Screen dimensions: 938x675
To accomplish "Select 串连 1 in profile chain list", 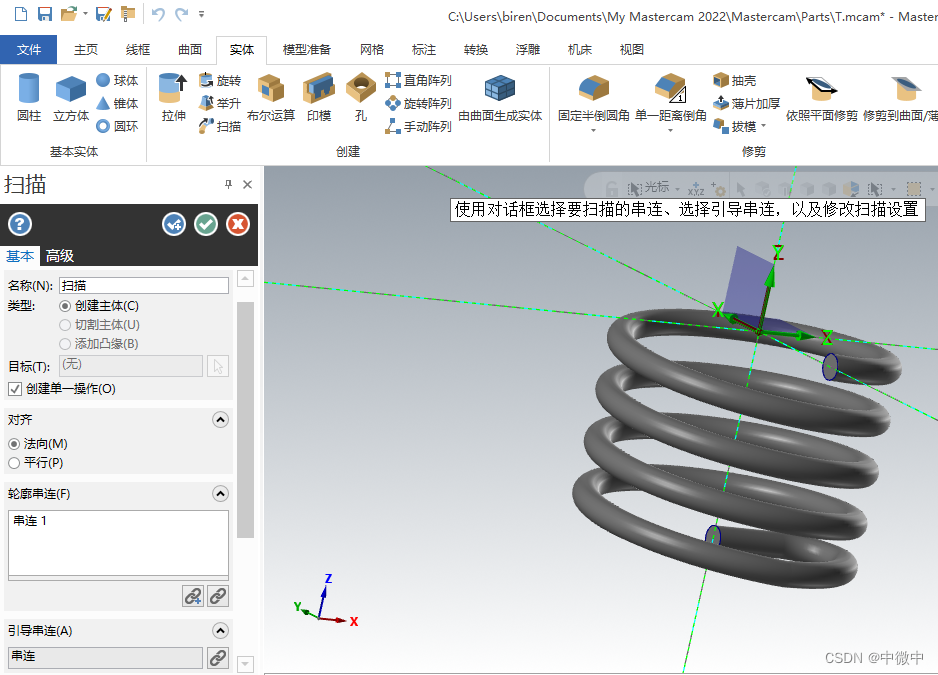I will (x=30, y=521).
